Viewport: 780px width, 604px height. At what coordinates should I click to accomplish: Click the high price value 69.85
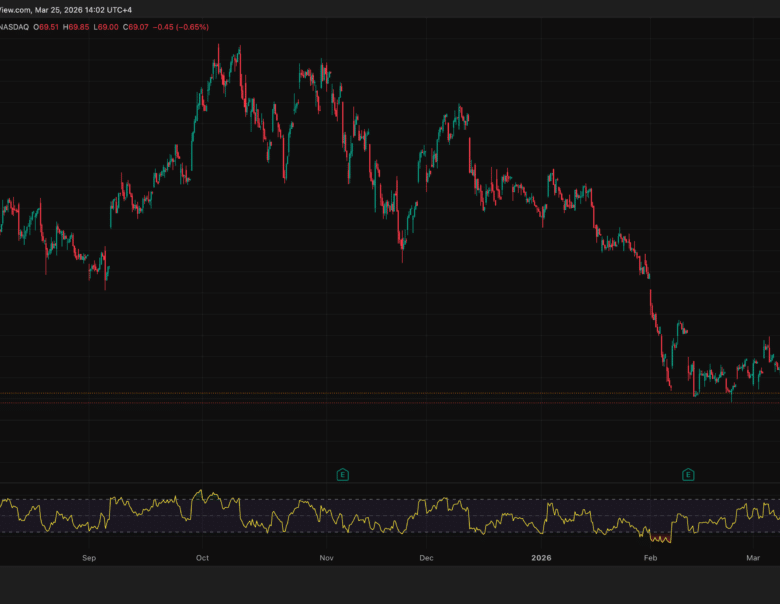[x=77, y=27]
